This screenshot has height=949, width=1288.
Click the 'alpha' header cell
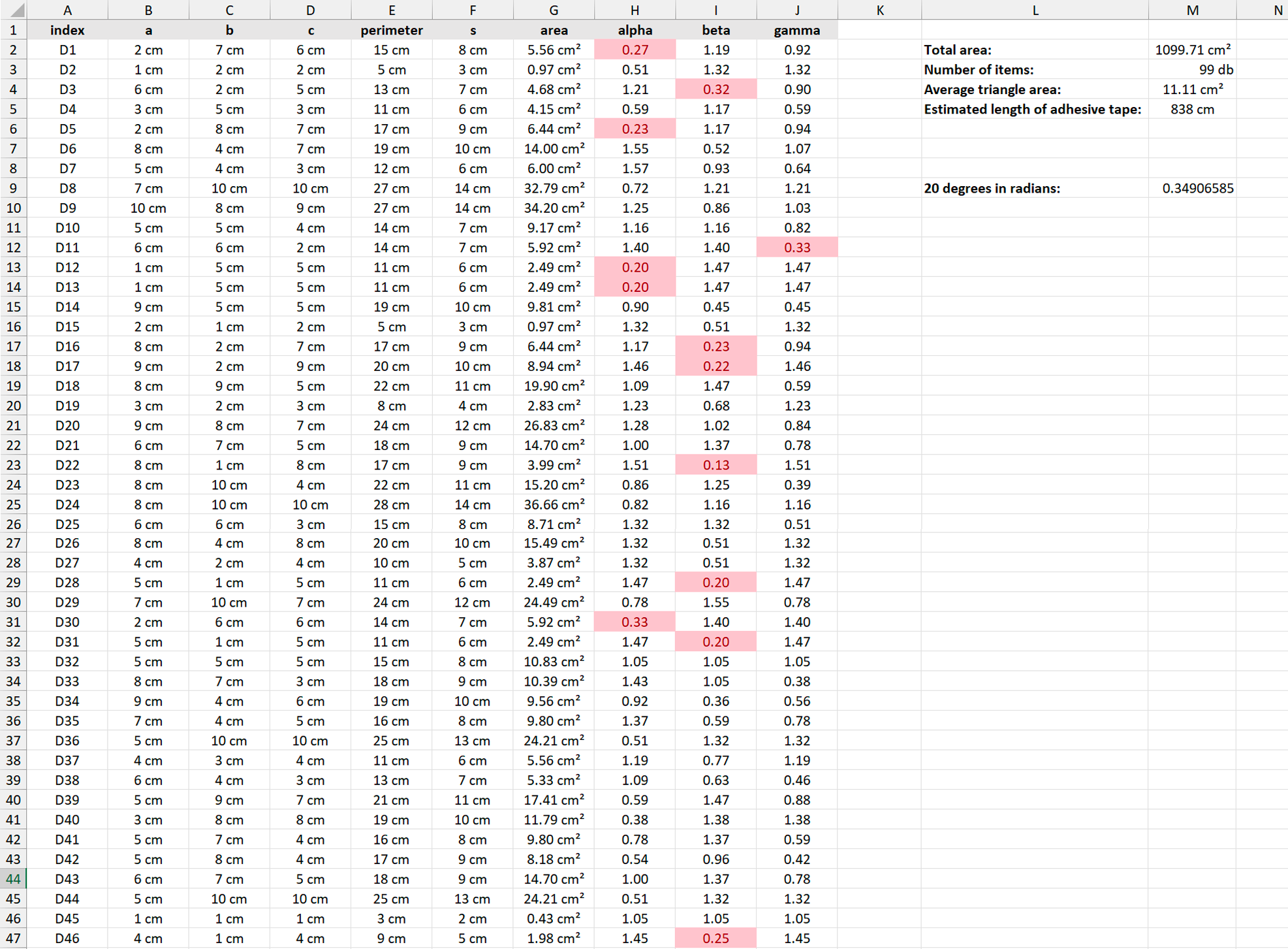pos(635,30)
